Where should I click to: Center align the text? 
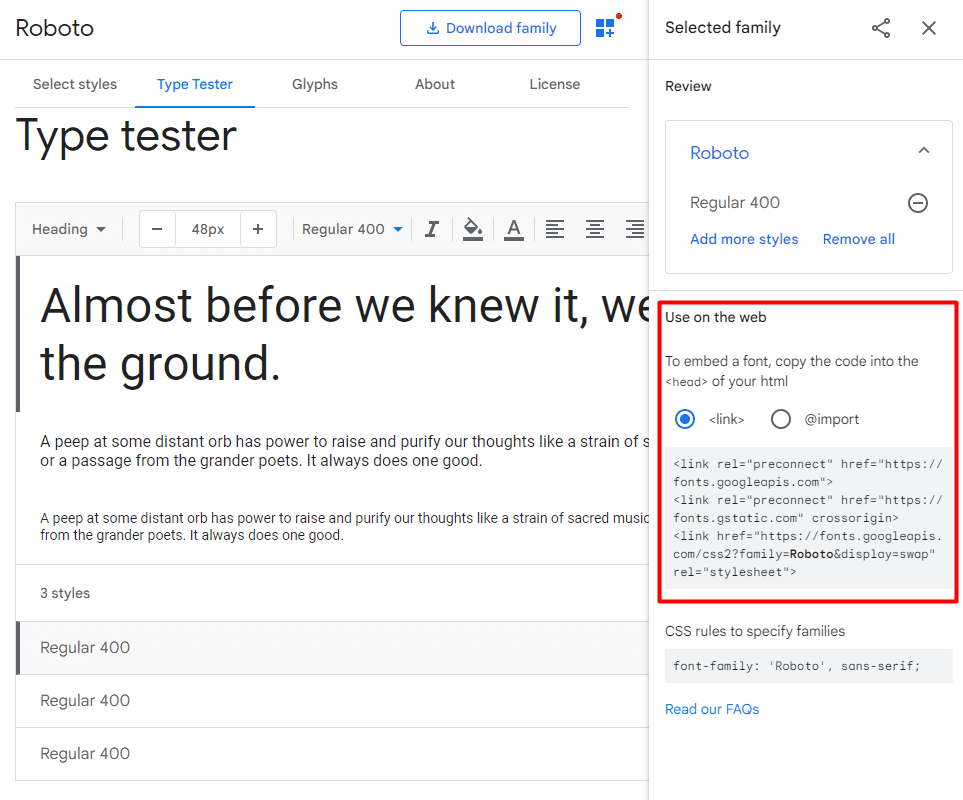tap(595, 229)
